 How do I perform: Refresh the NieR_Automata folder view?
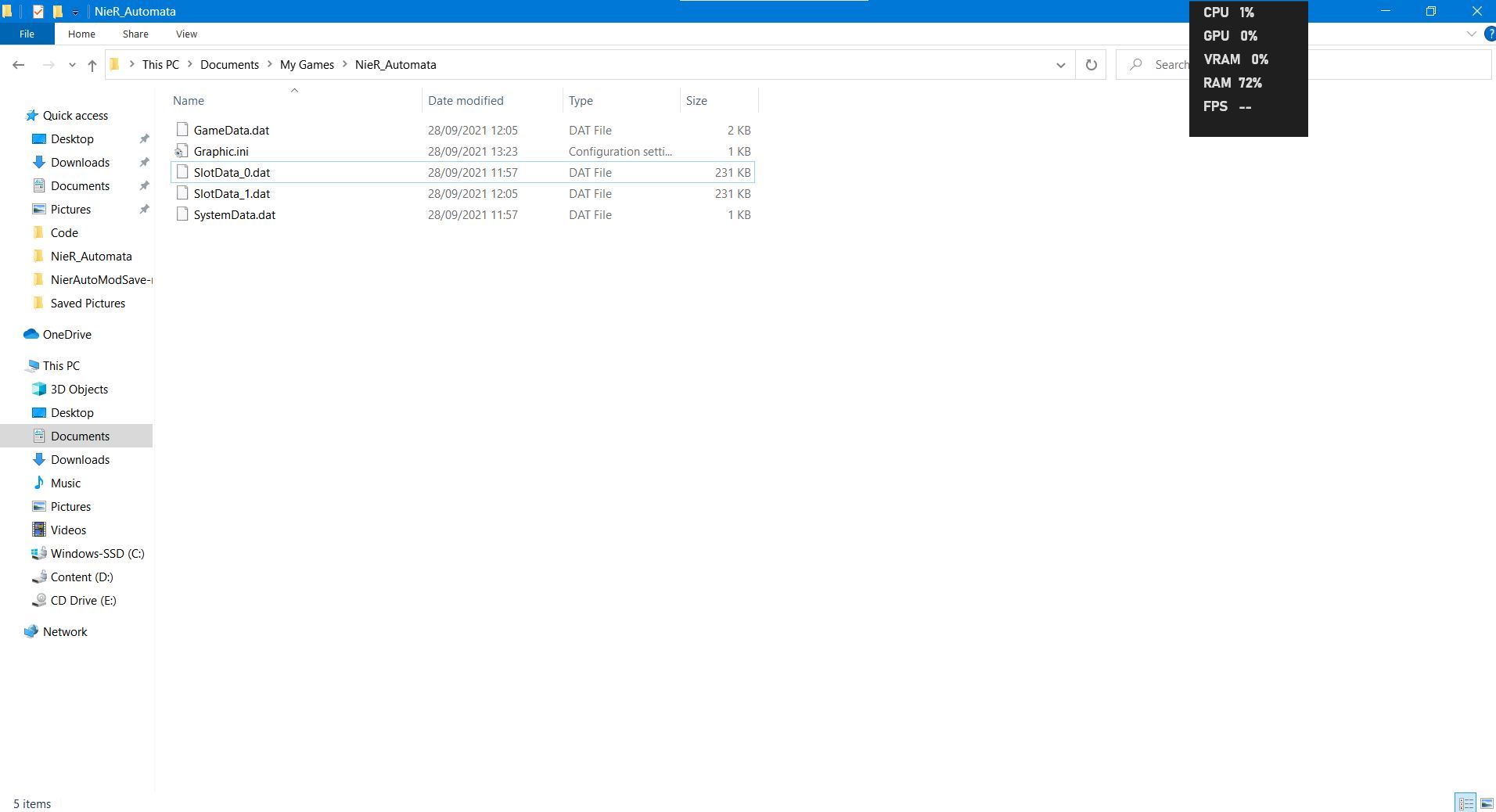pyautogui.click(x=1091, y=65)
